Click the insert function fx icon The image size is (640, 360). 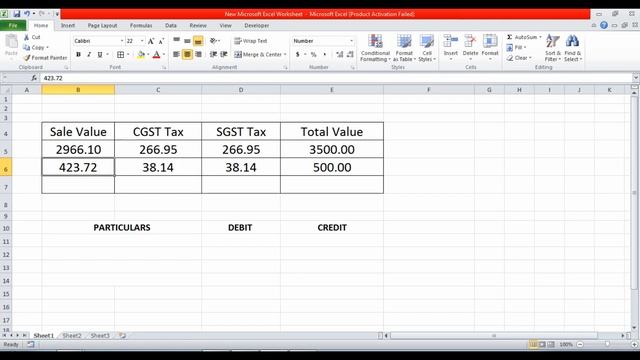click(34, 78)
